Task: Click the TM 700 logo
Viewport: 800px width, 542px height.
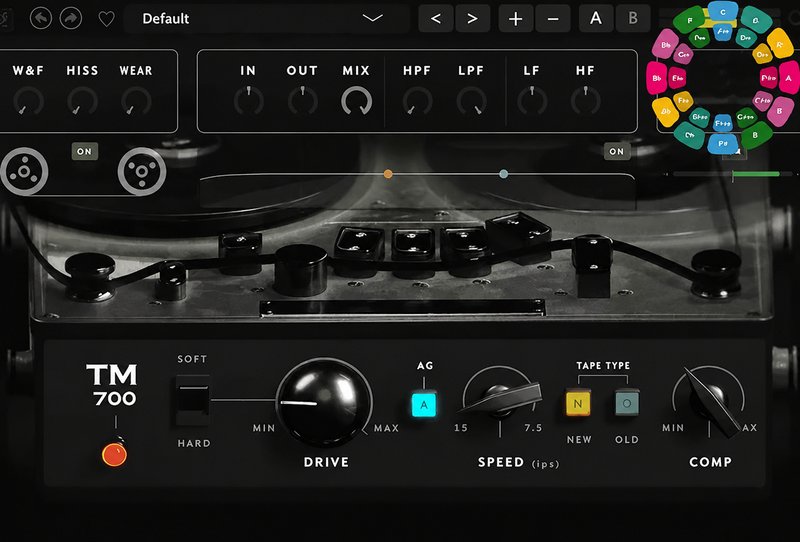Action: 112,385
